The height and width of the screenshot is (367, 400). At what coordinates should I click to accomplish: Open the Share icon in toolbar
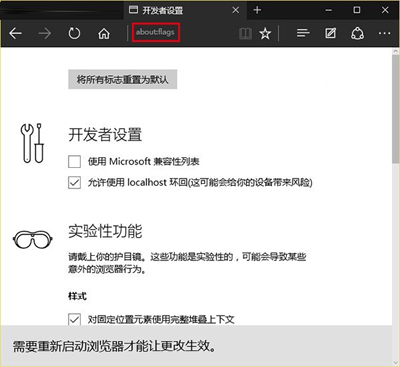(357, 33)
